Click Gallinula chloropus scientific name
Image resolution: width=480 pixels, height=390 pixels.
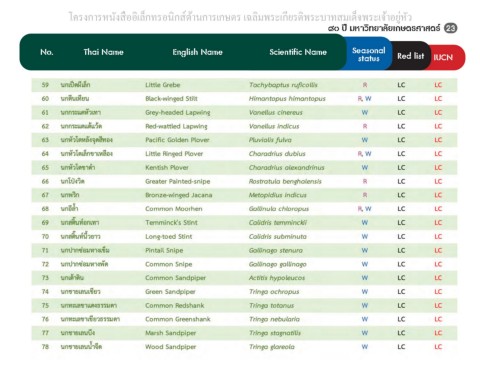279,209
